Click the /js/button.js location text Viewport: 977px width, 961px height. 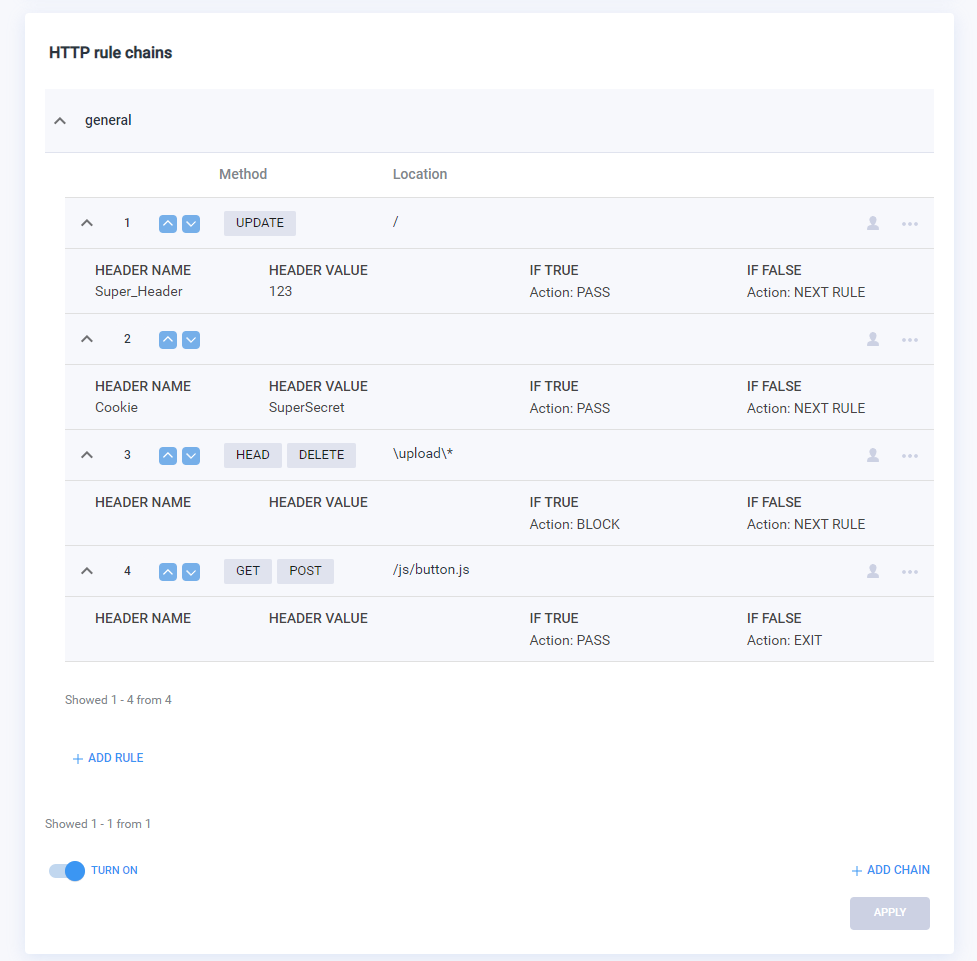click(431, 570)
